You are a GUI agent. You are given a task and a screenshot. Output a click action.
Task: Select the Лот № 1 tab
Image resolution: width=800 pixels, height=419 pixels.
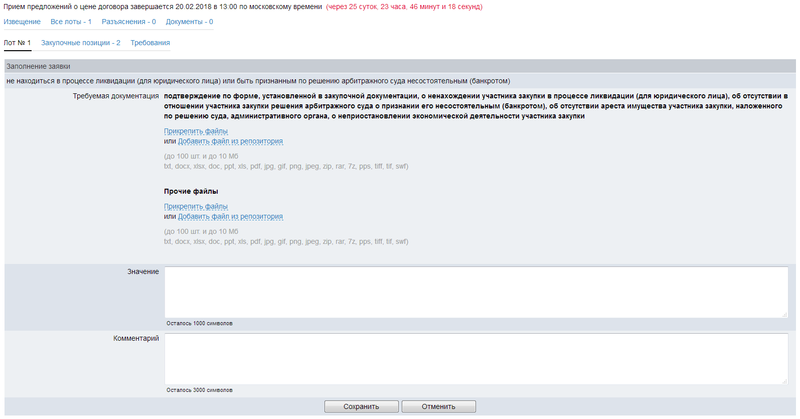coord(18,43)
